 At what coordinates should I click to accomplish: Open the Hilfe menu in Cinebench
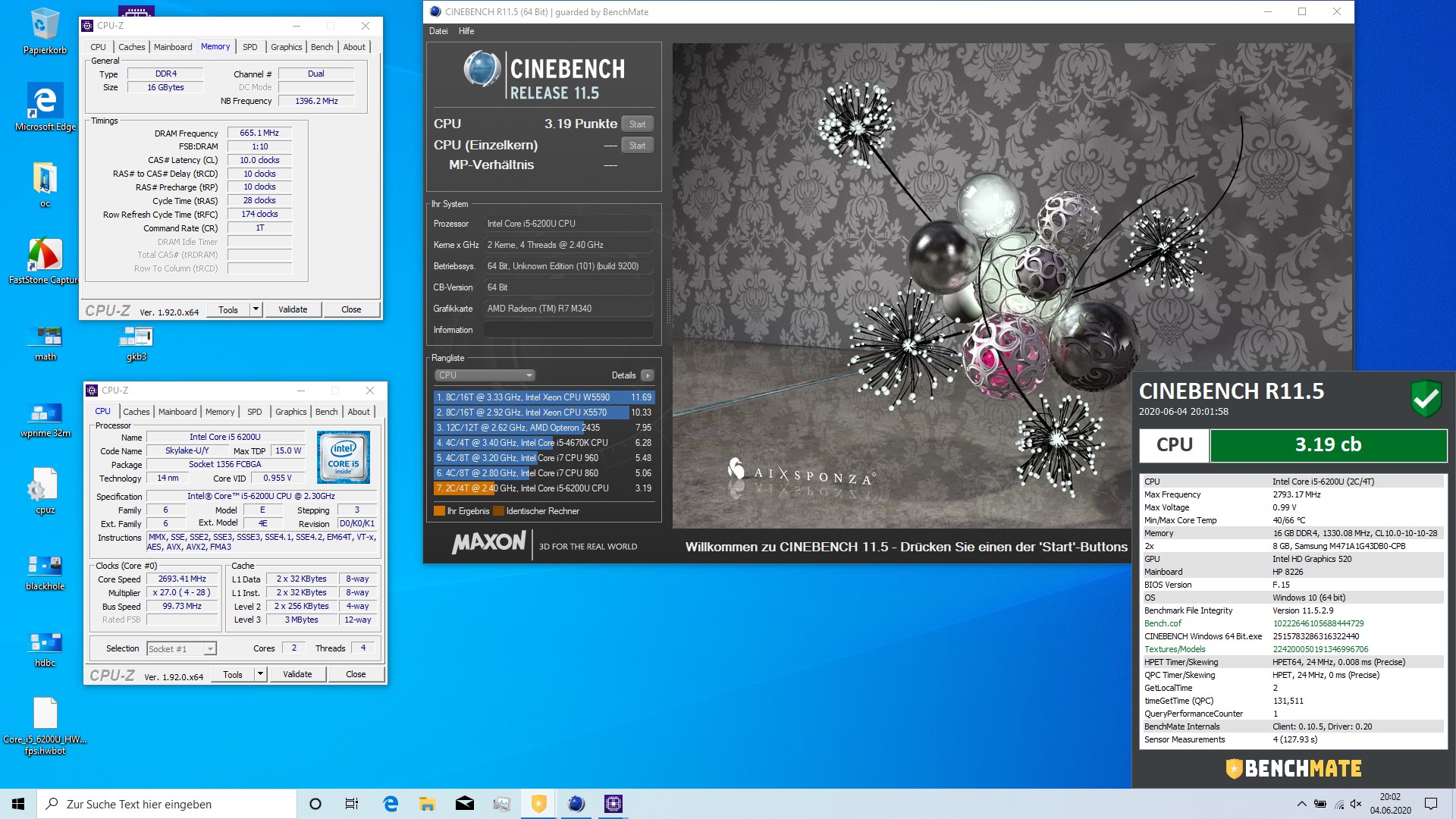tap(466, 31)
